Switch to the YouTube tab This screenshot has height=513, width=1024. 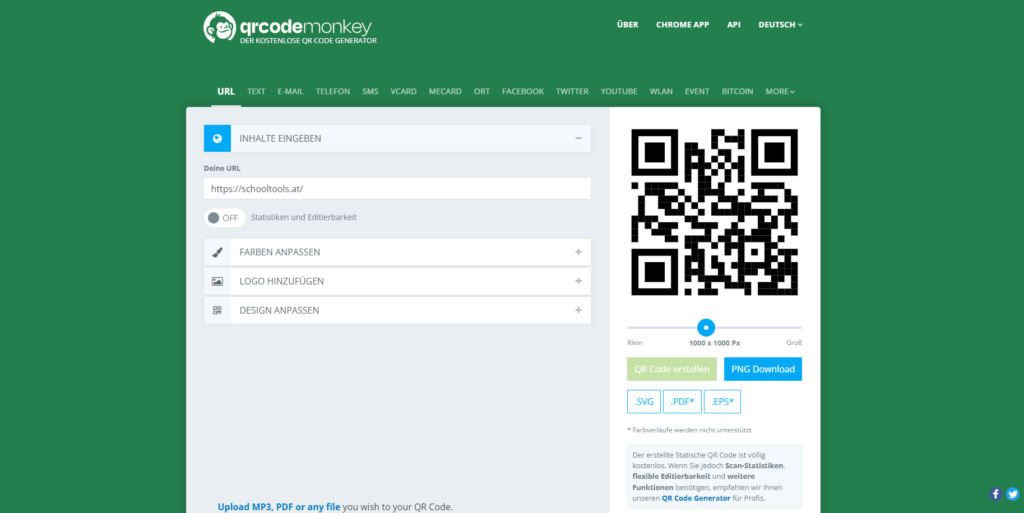point(619,91)
